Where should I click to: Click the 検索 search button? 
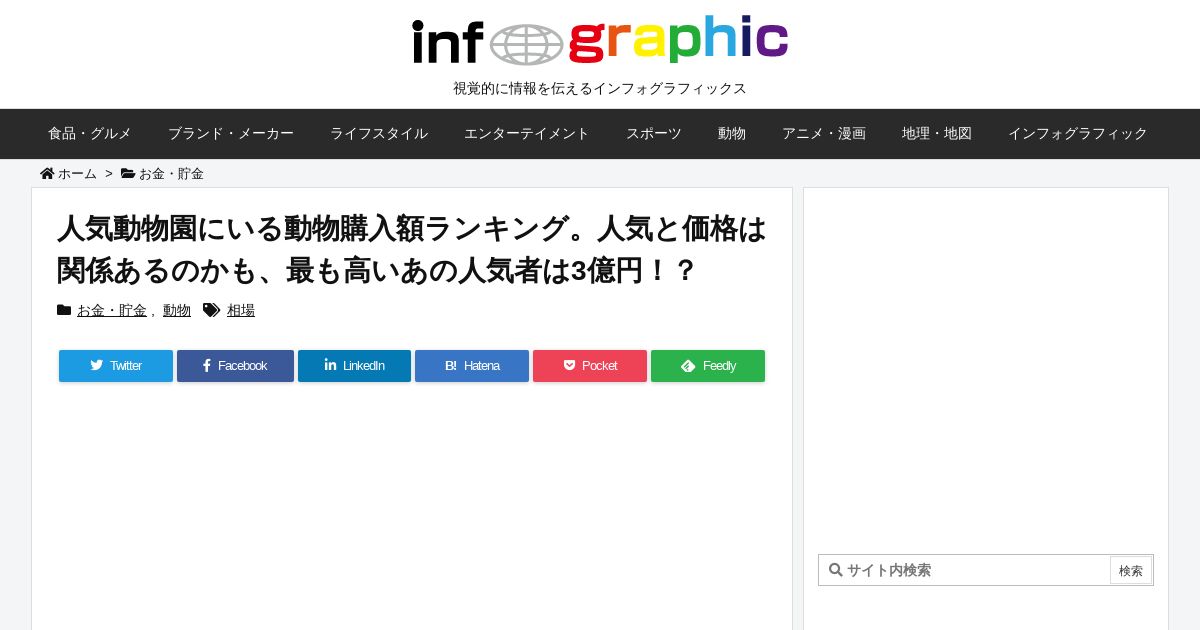tap(1131, 571)
